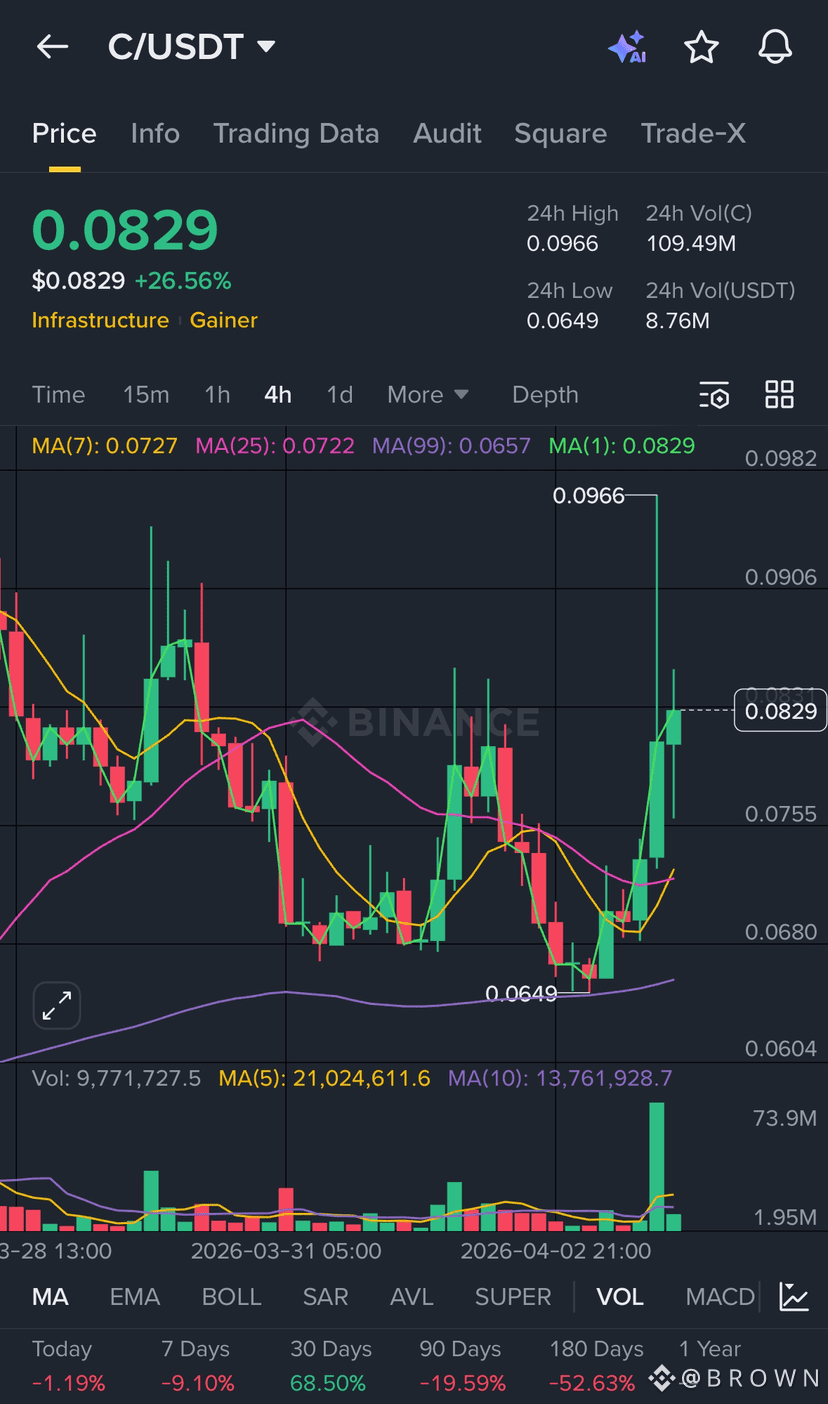Open chart settings icon beside Depth
Viewport: 828px width, 1404px height.
(714, 395)
